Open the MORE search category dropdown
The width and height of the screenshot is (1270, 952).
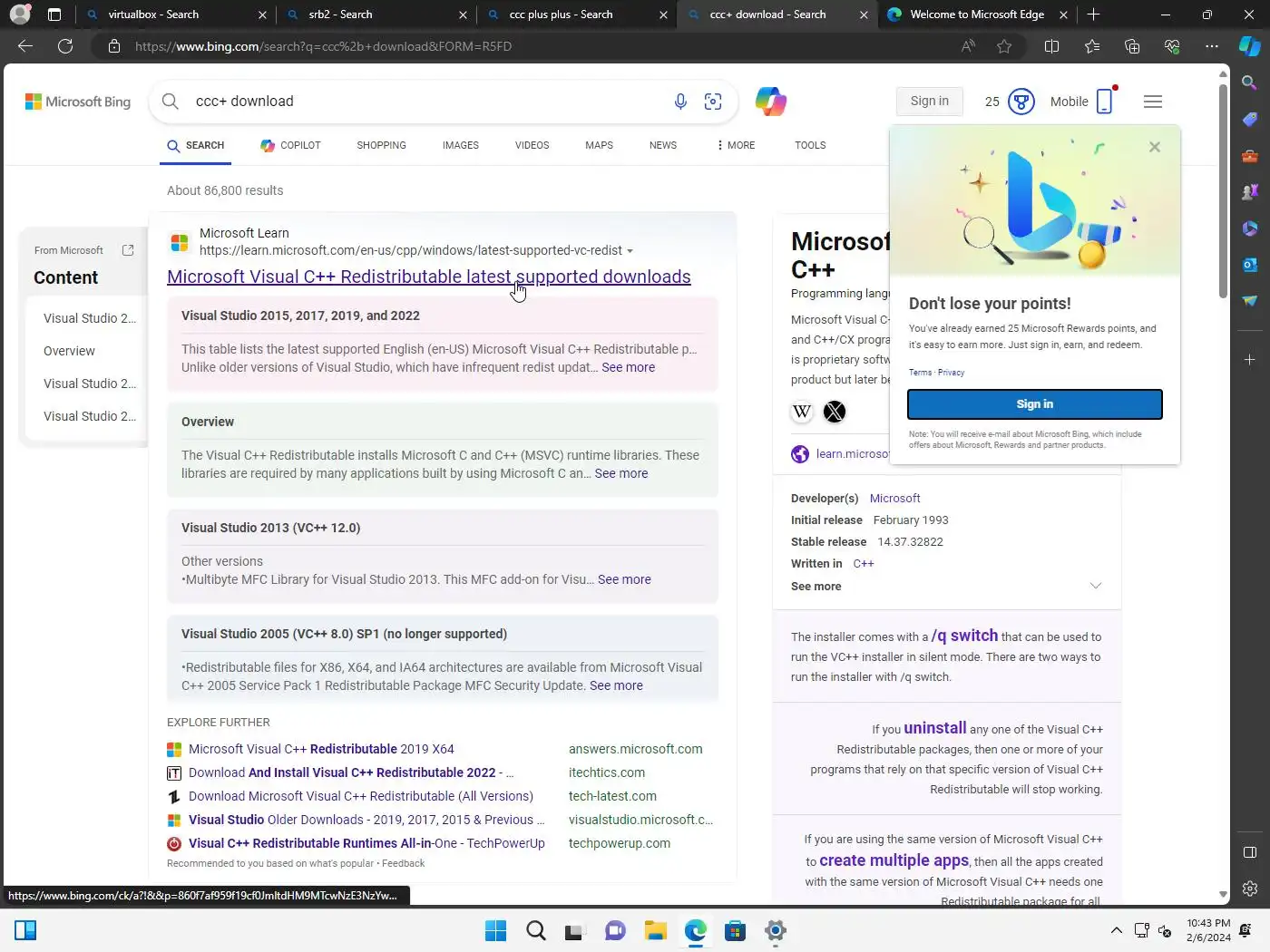coord(736,145)
